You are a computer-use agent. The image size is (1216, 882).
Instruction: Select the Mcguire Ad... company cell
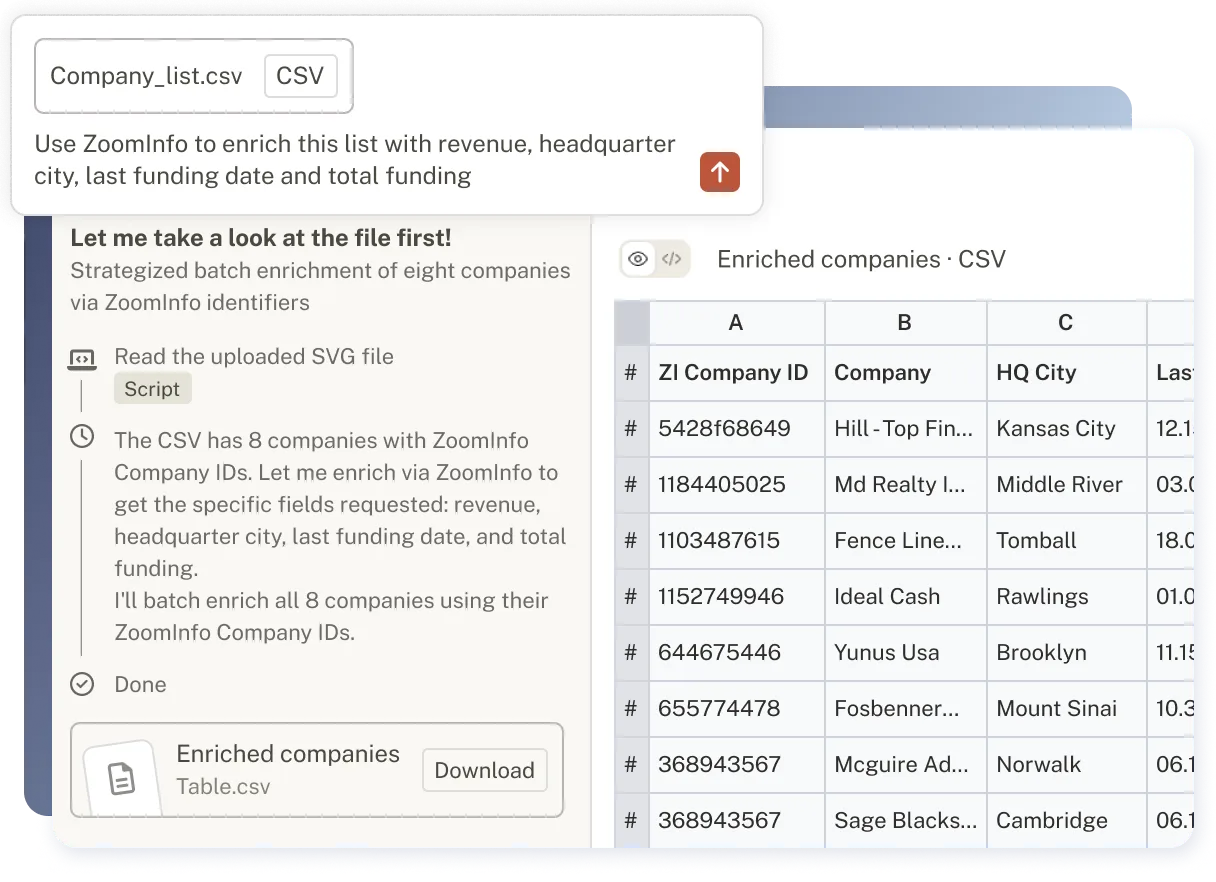[x=905, y=765]
